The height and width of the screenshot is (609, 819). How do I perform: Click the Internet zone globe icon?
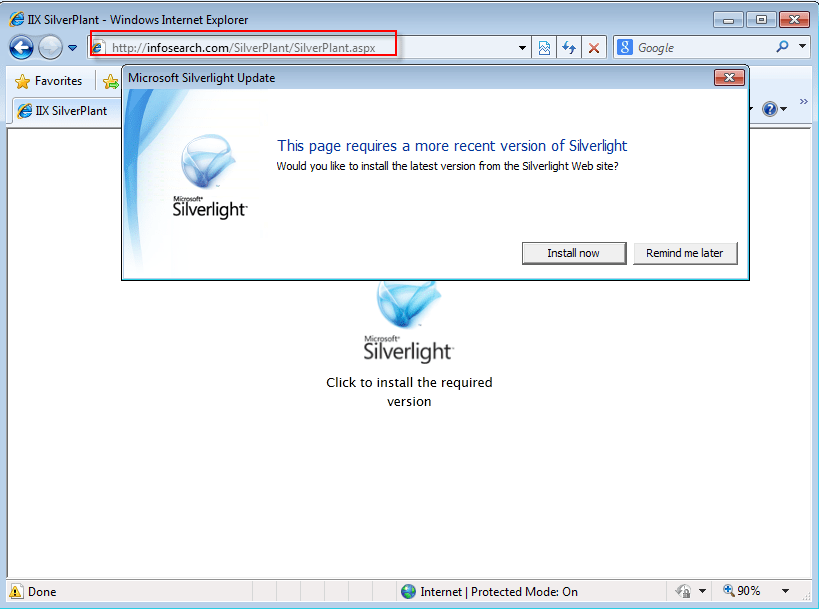click(x=408, y=591)
